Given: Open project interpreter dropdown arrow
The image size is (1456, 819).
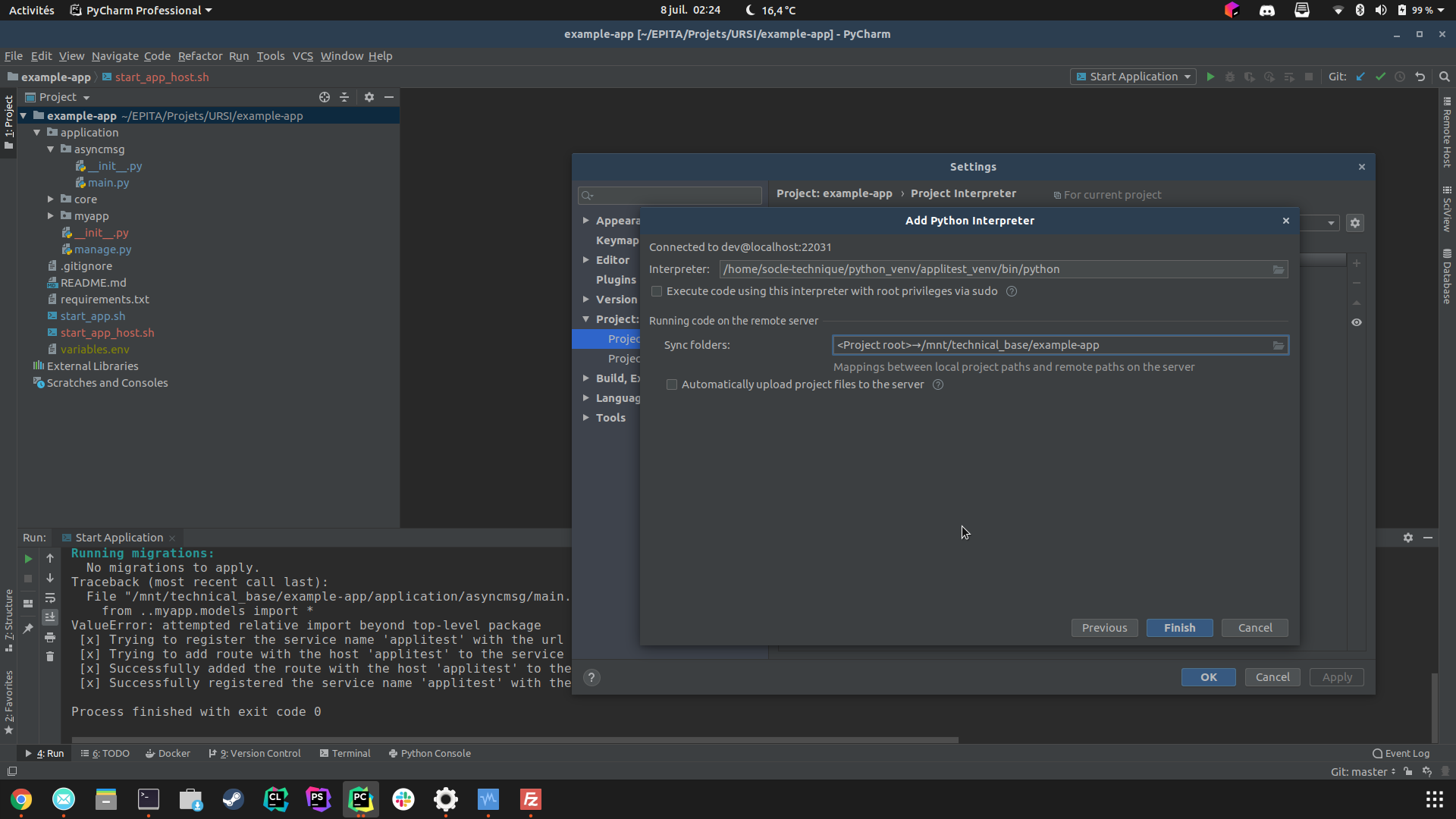Looking at the screenshot, I should point(1331,223).
